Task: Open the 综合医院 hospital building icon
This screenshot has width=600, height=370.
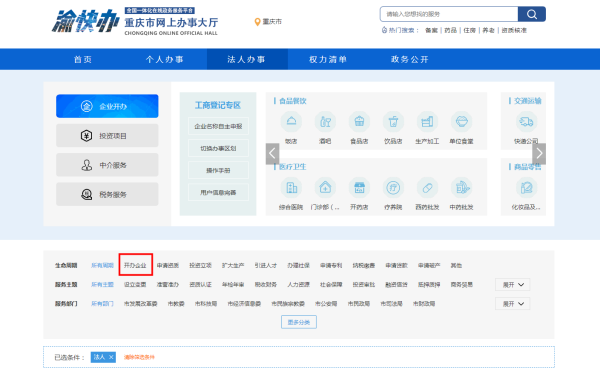Action: click(x=291, y=187)
